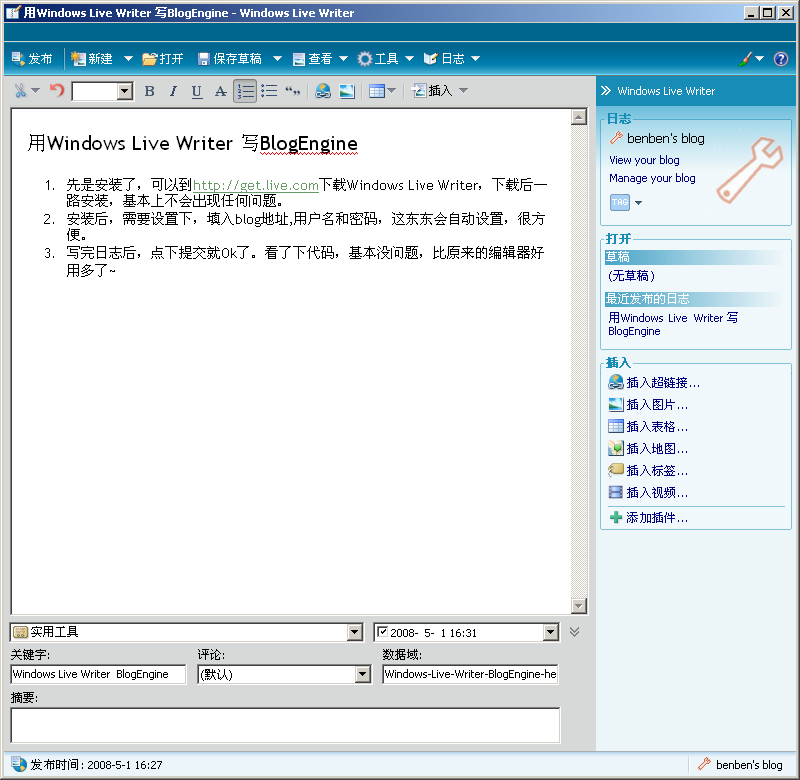800x780 pixels.
Task: Toggle the numbered list button
Action: tap(245, 91)
